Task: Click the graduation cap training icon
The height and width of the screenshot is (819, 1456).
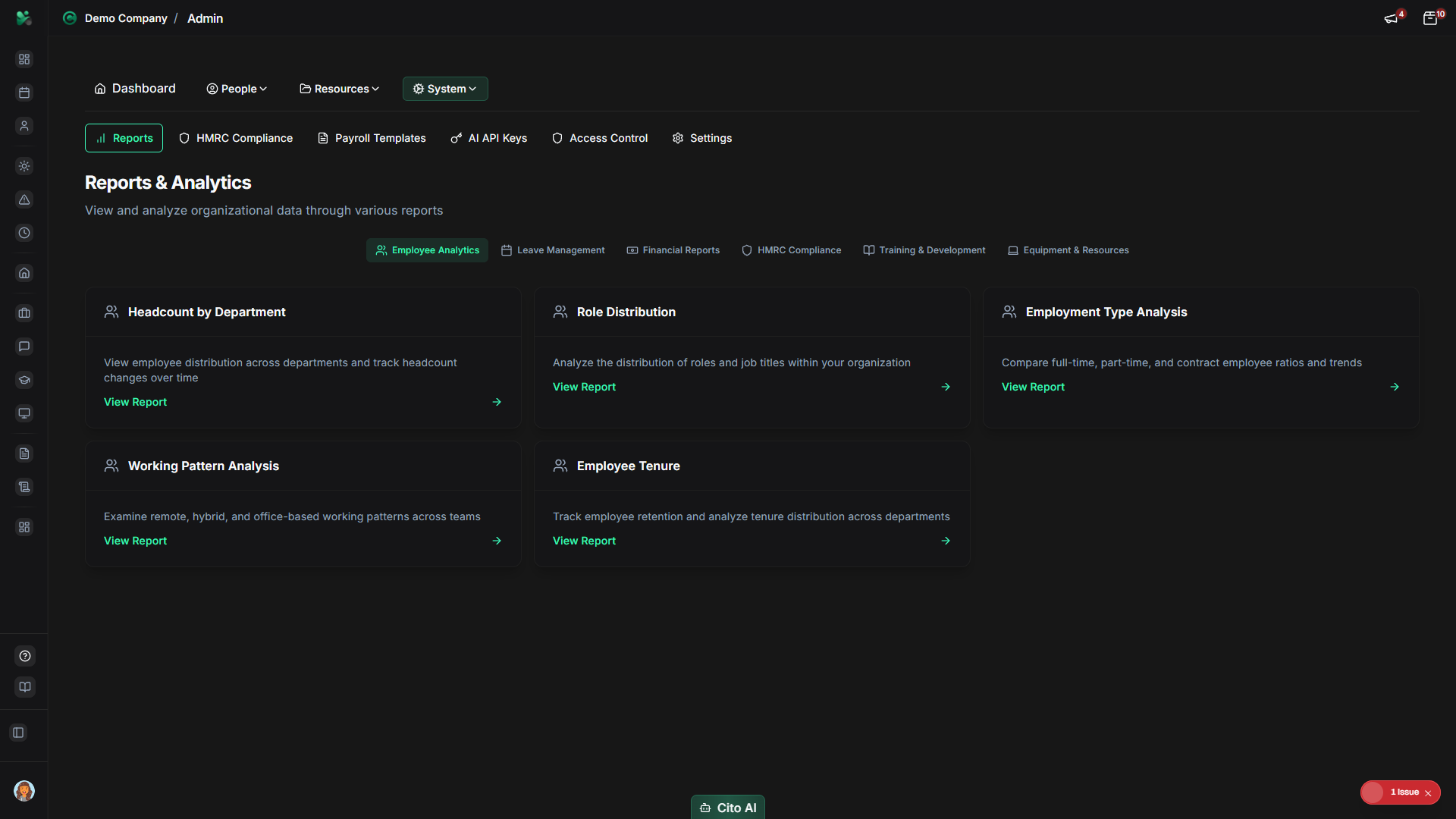Action: (x=24, y=380)
